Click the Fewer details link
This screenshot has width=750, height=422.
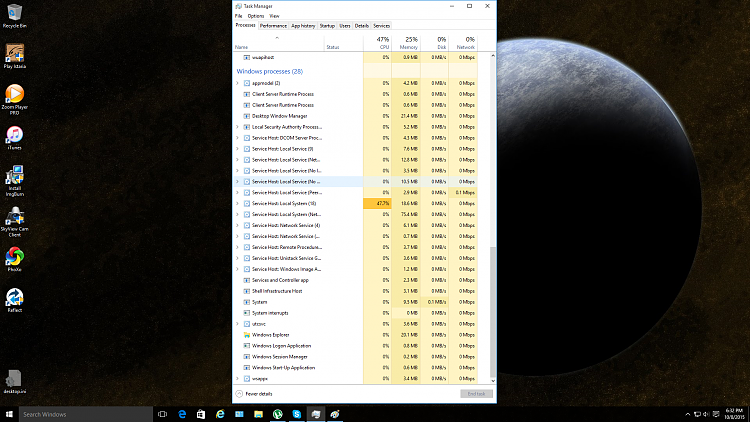pyautogui.click(x=259, y=394)
